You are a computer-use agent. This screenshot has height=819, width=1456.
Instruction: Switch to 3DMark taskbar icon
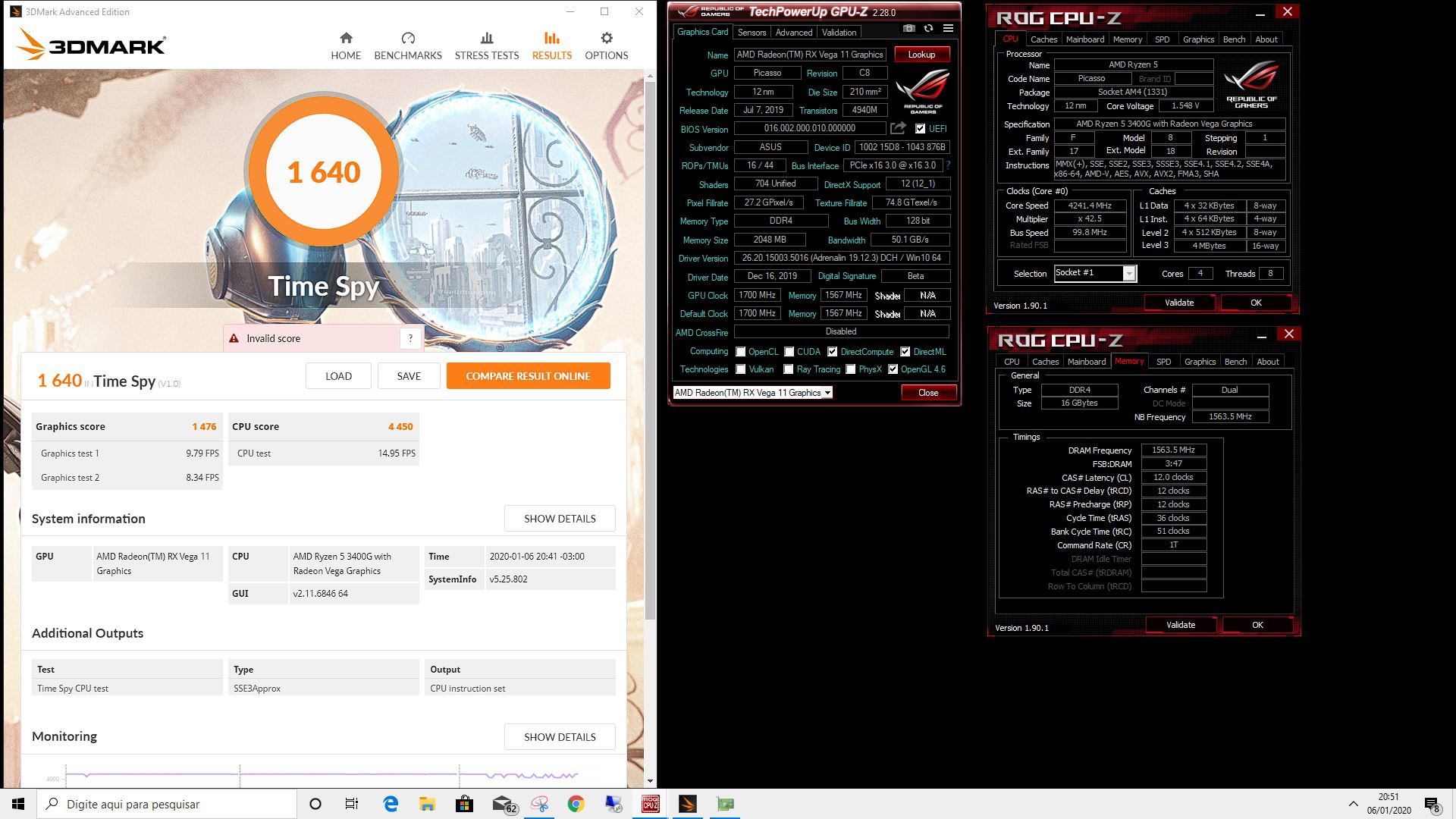[x=688, y=804]
